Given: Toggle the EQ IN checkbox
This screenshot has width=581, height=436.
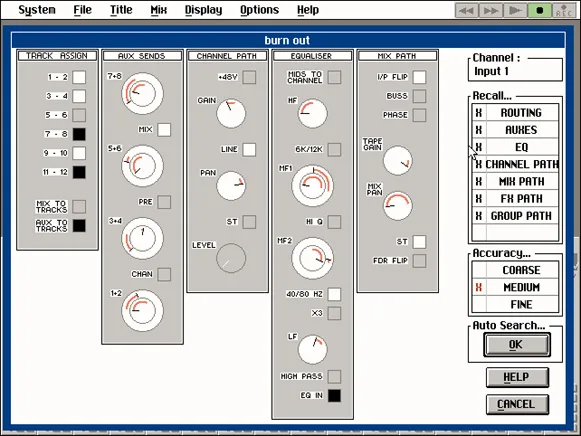Looking at the screenshot, I should [x=334, y=396].
